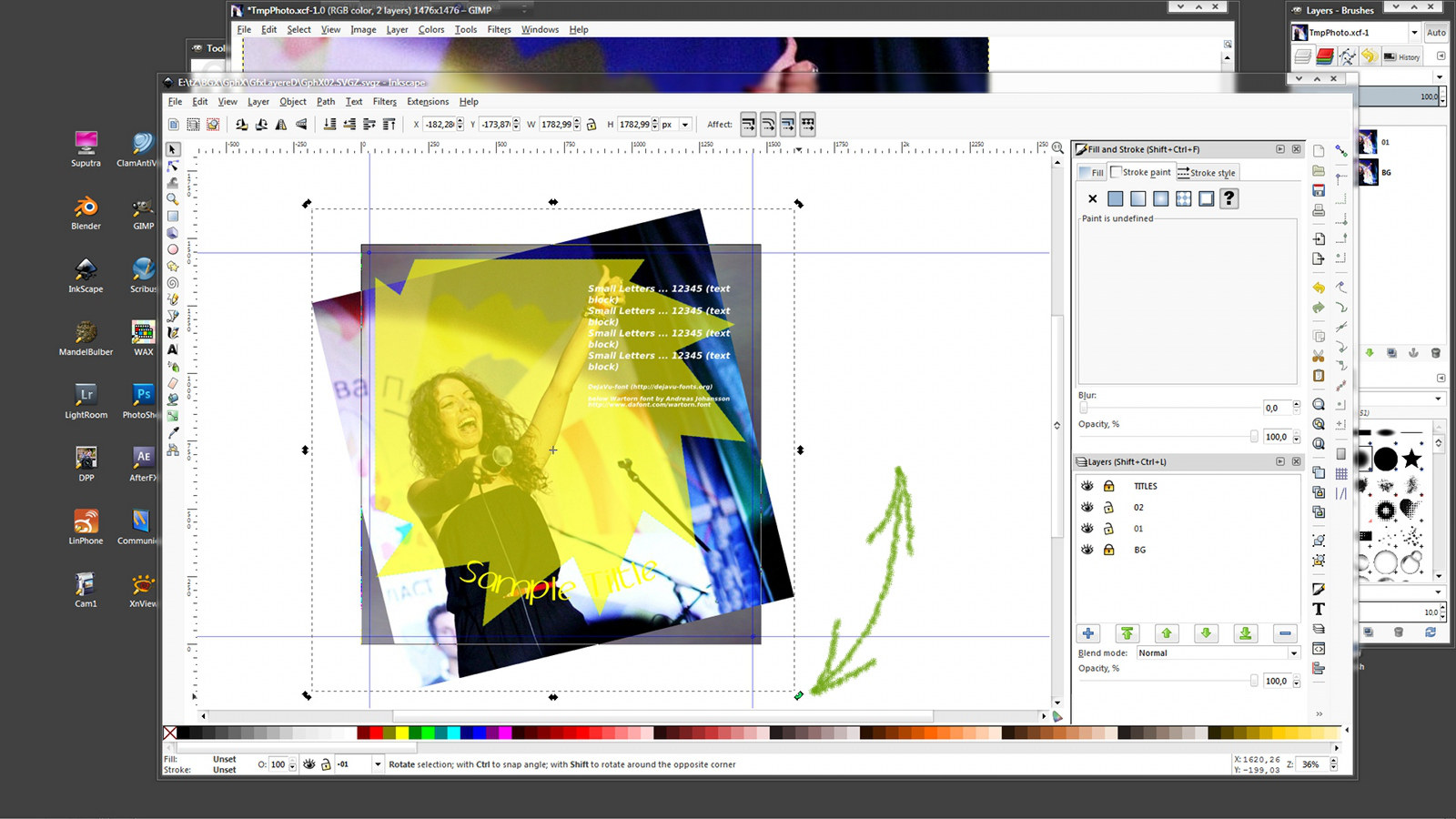Image resolution: width=1456 pixels, height=819 pixels.
Task: Open the rotation angle dropdown near status bar
Action: point(376,764)
